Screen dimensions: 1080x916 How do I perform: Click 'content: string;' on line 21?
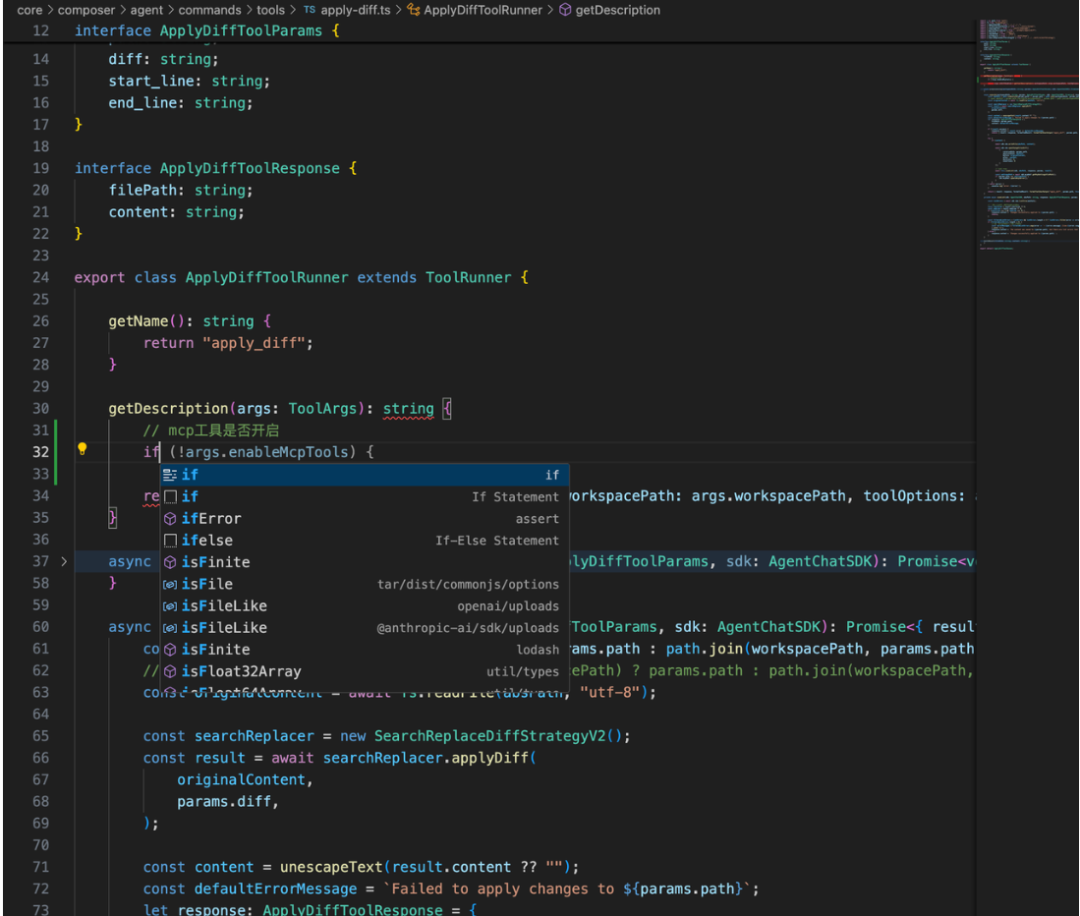[176, 212]
